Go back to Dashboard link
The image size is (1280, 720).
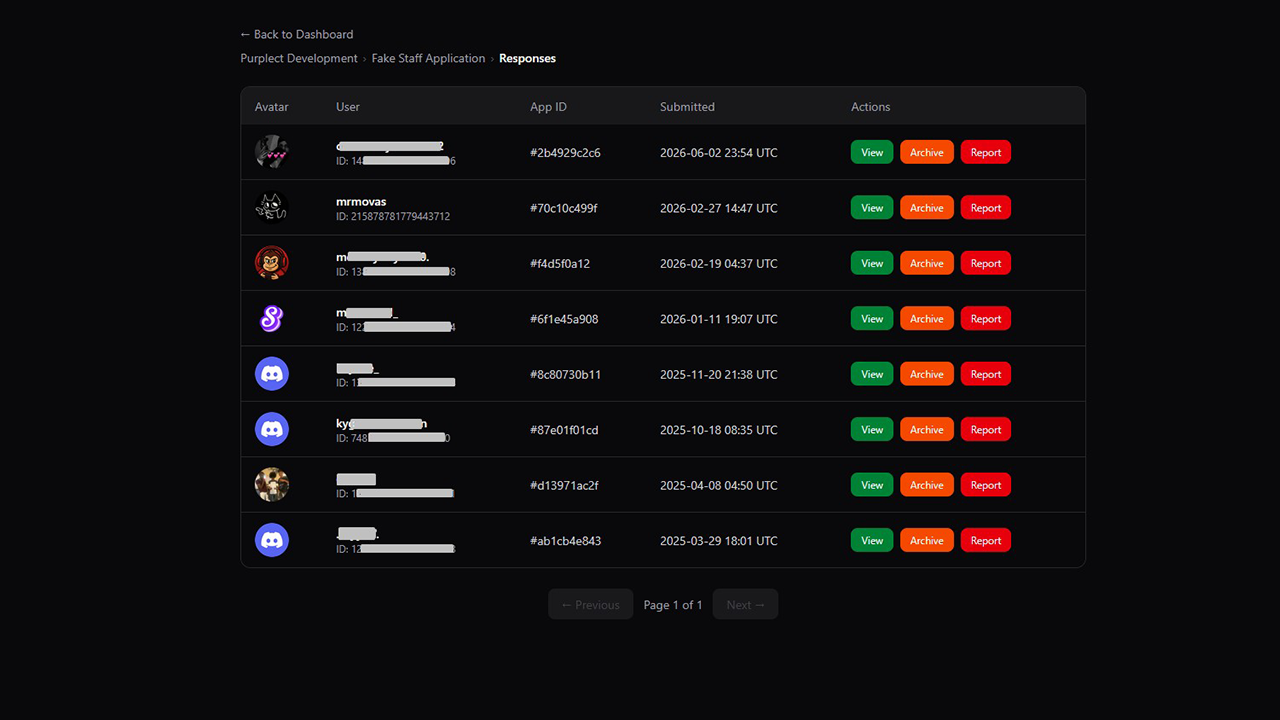point(297,34)
